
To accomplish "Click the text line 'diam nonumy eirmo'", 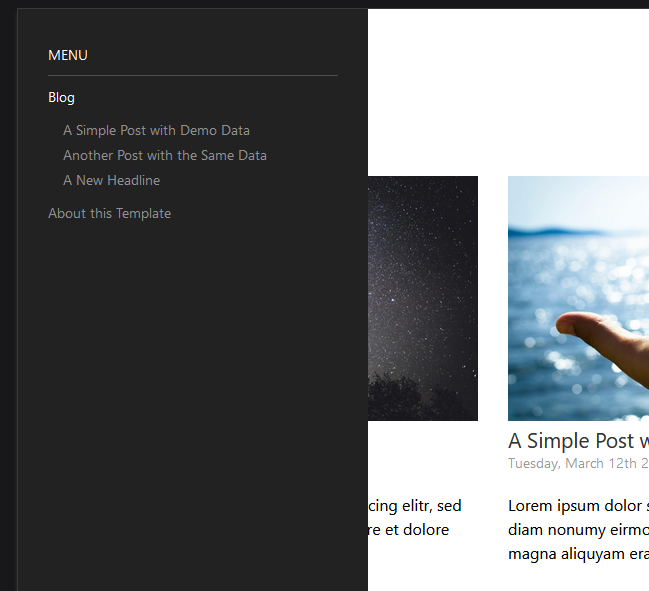I will pyautogui.click(x=578, y=530).
